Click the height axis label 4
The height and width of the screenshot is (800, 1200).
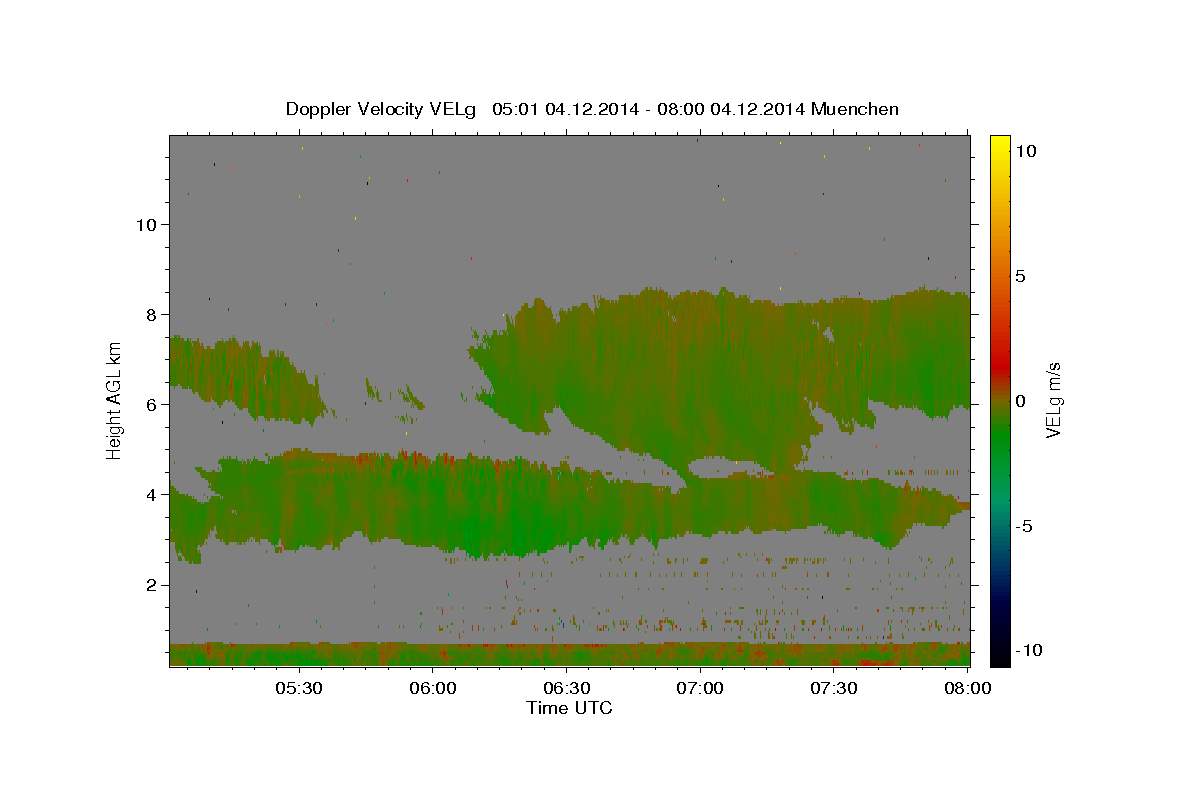point(152,494)
